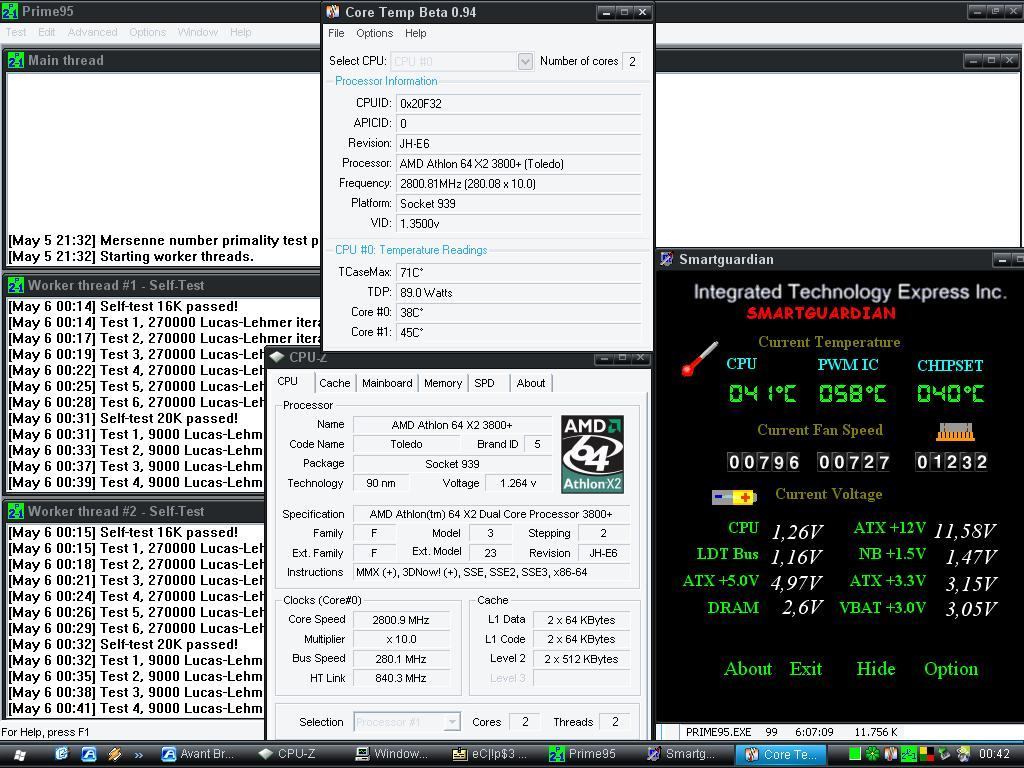The height and width of the screenshot is (768, 1024).
Task: Click the ATX +12V reading 11,58V
Action: [965, 531]
